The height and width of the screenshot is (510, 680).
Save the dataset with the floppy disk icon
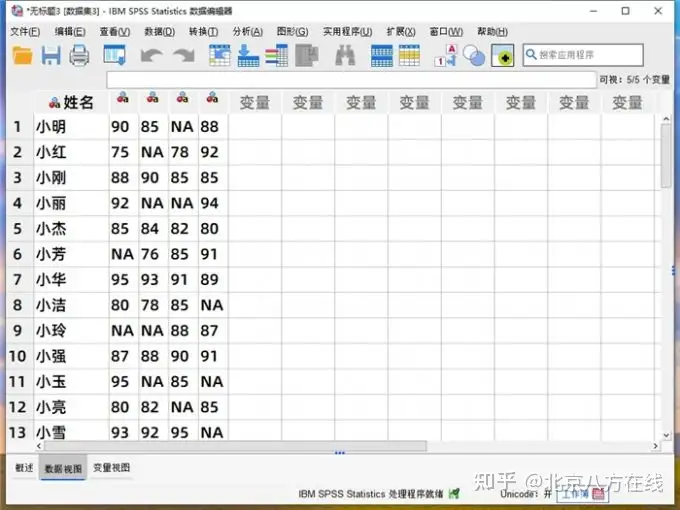pyautogui.click(x=51, y=56)
